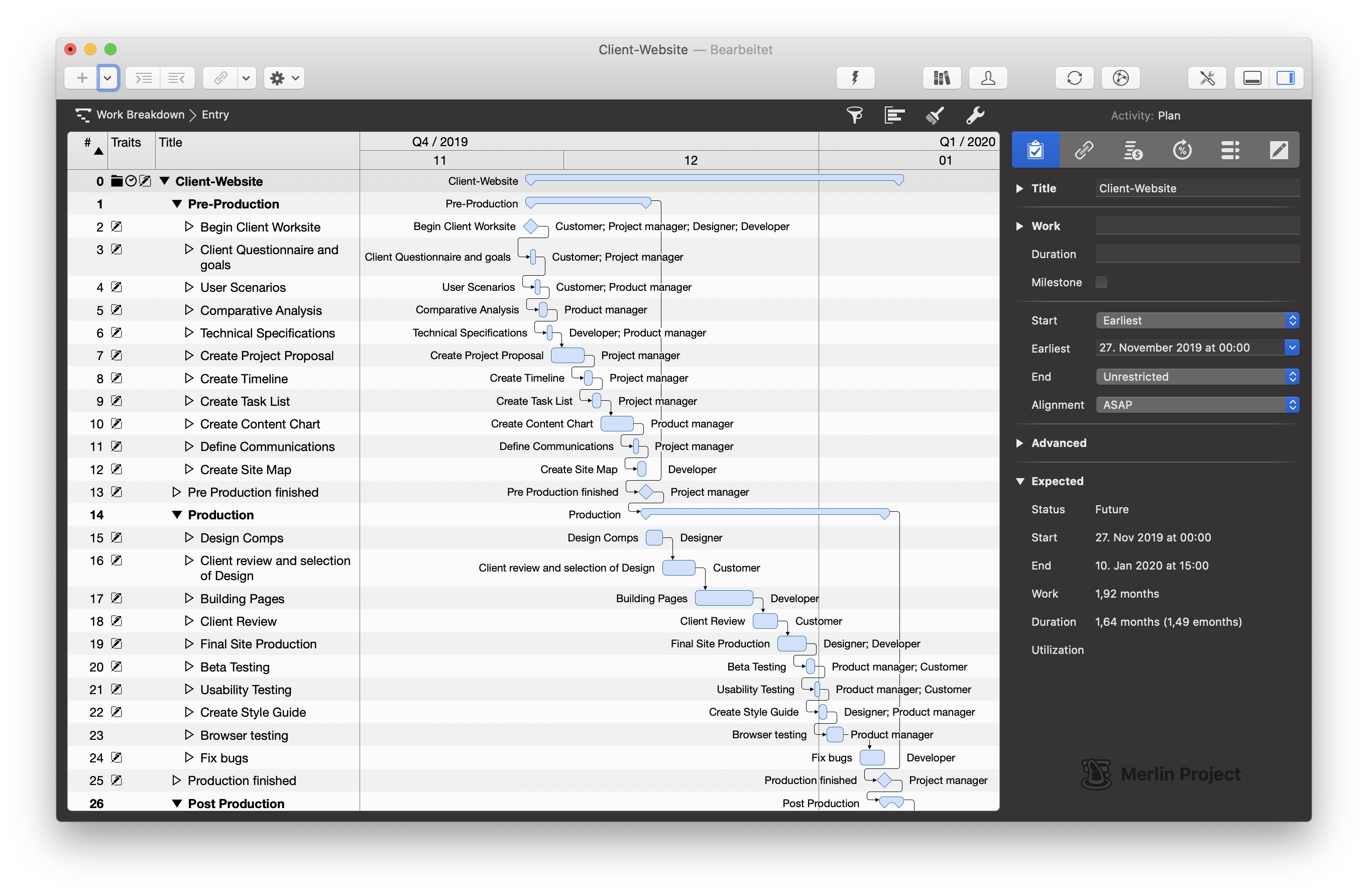Open the resources person icon
The width and height of the screenshot is (1368, 896).
click(x=988, y=77)
